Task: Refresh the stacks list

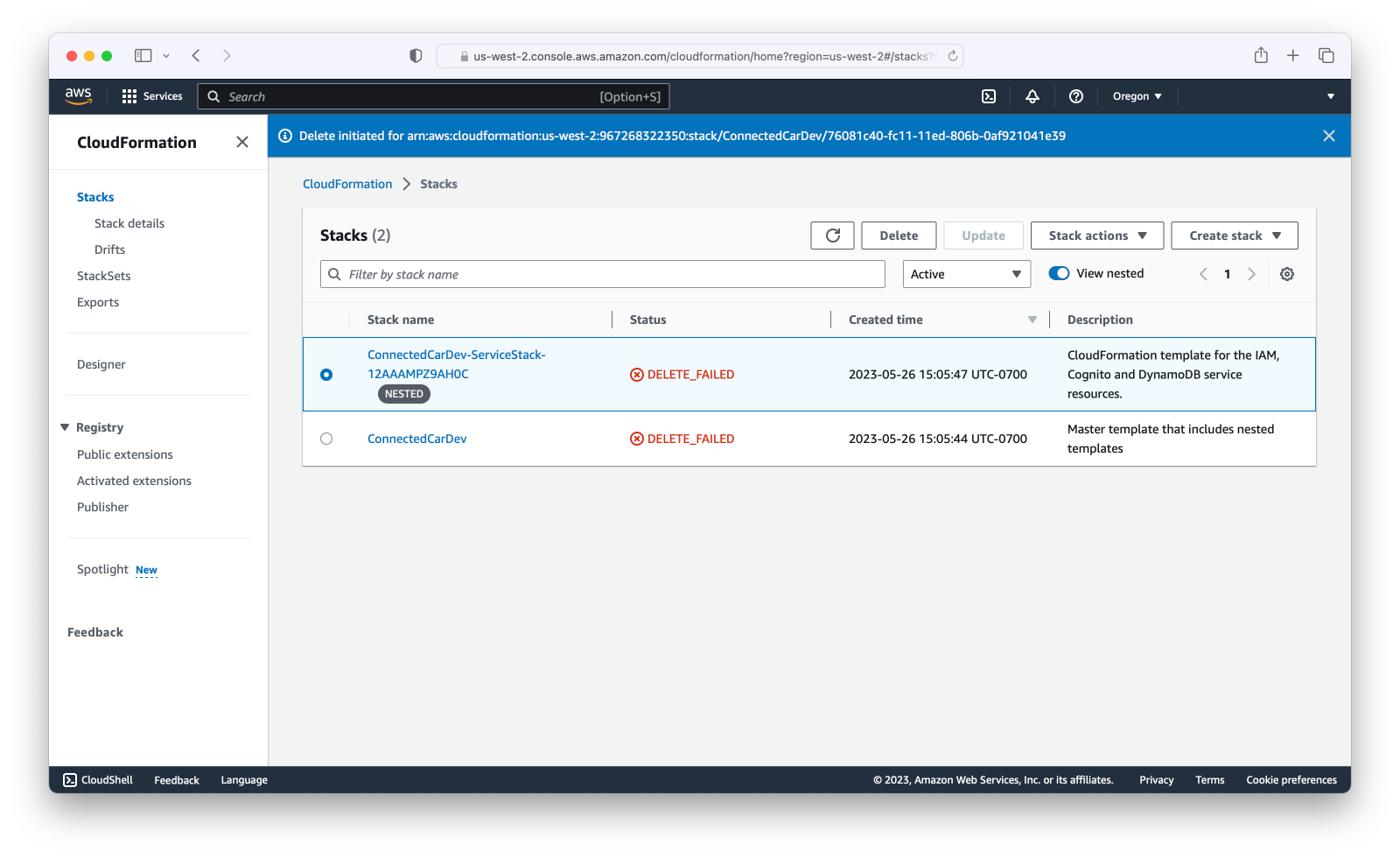Action: coord(832,236)
